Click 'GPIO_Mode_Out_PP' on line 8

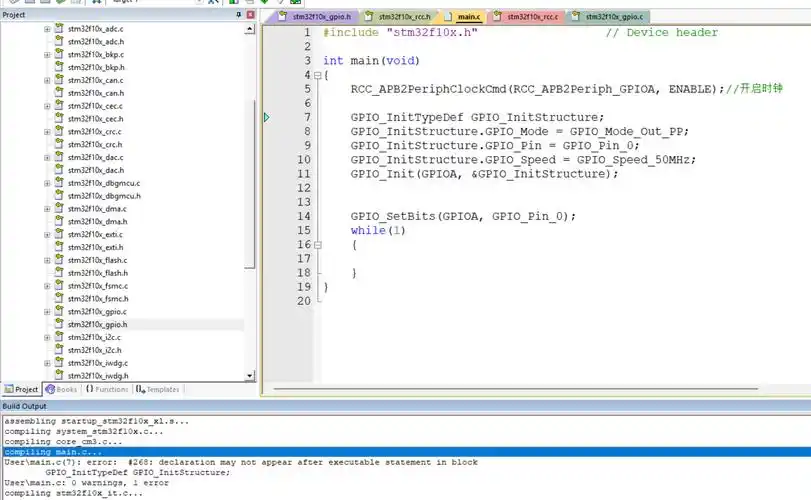[626, 131]
